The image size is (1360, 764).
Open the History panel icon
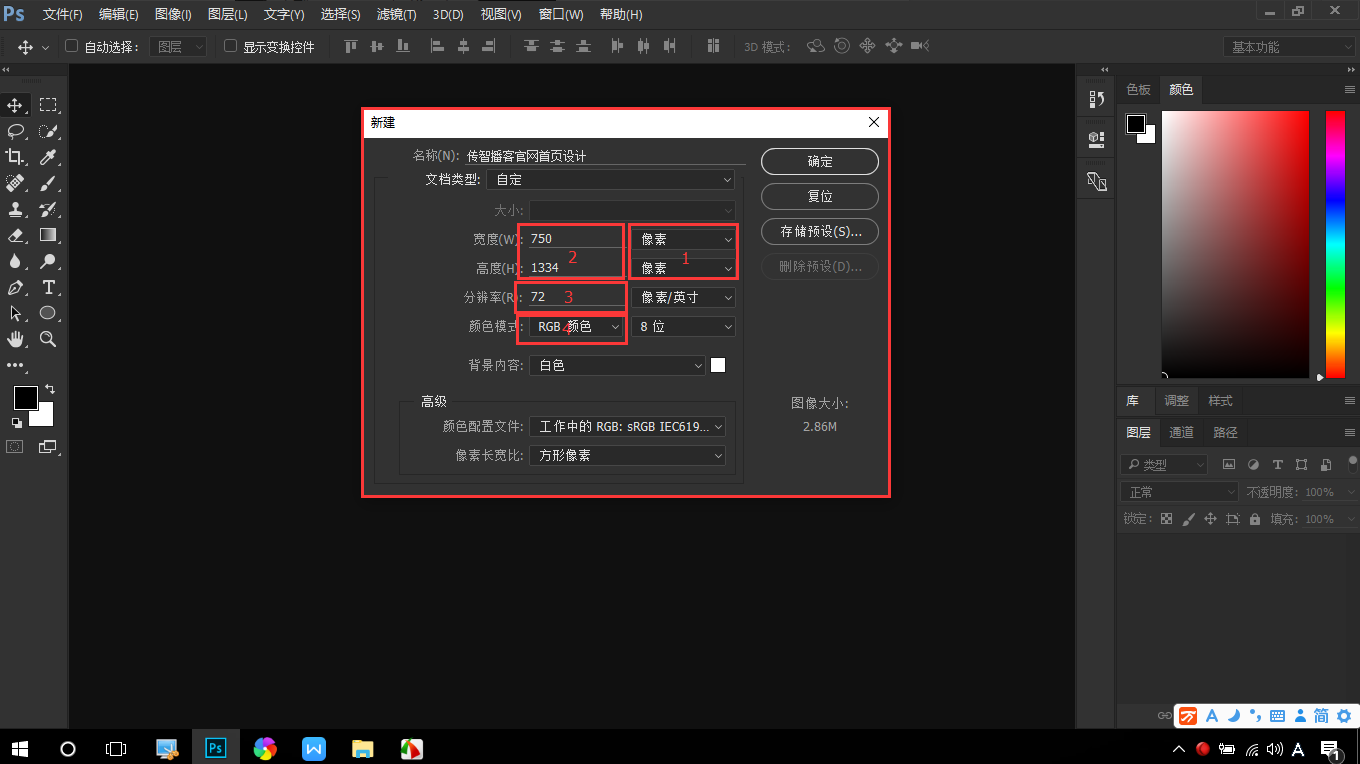[1096, 99]
